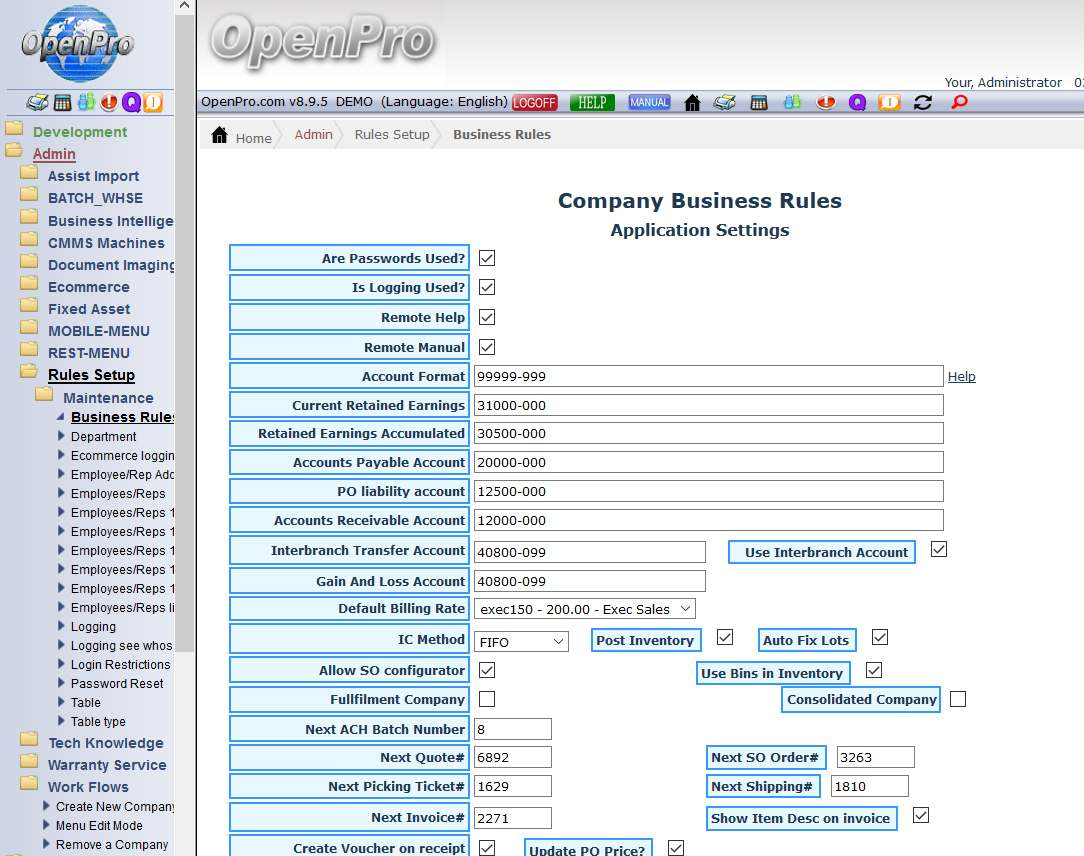1084x856 pixels.
Task: Click the refresh arrows icon in toolbar
Action: click(923, 102)
